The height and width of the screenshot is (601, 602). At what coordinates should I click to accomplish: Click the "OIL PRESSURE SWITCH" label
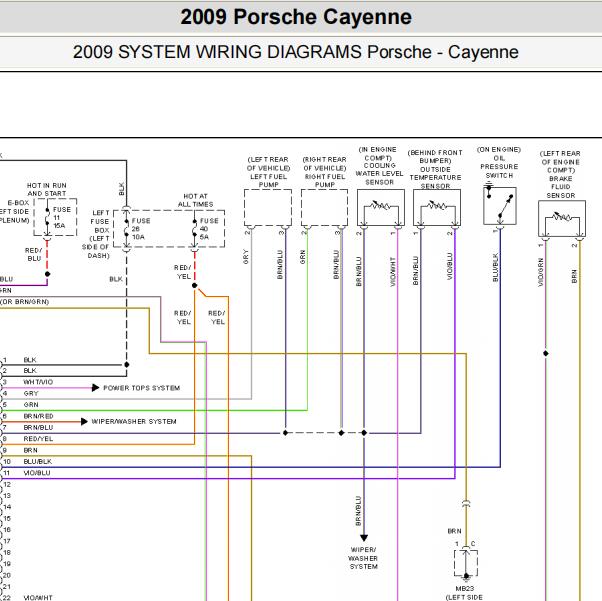(x=499, y=167)
